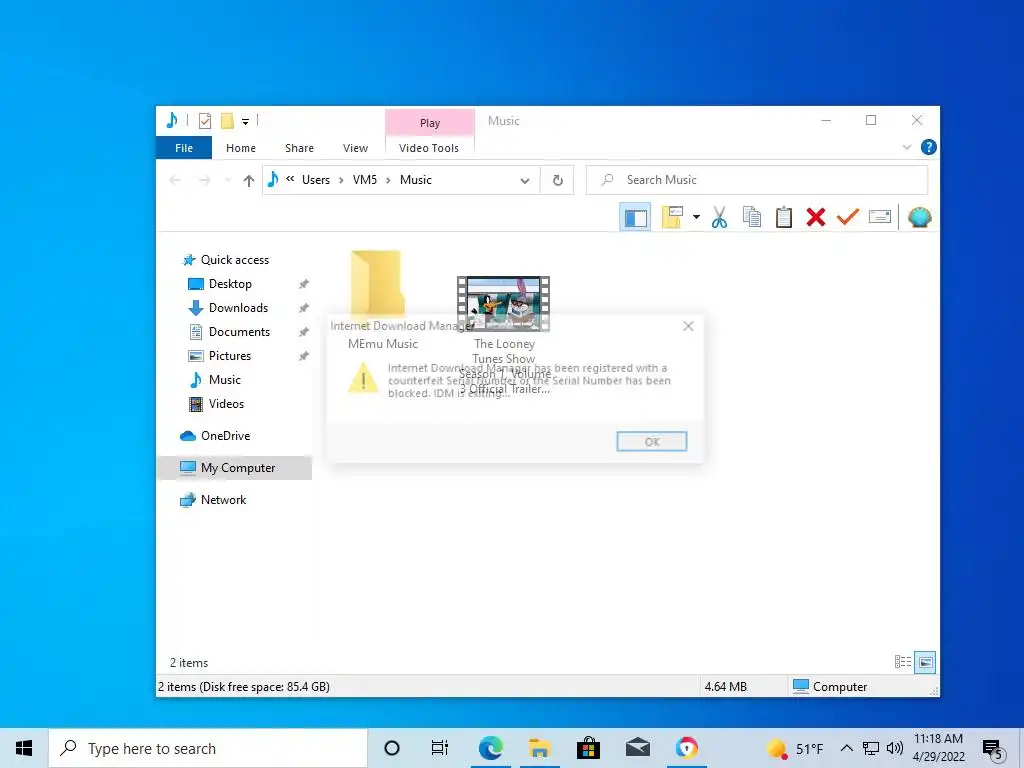Open Task View from the taskbar
Screen dimensions: 1024x768
click(x=440, y=748)
